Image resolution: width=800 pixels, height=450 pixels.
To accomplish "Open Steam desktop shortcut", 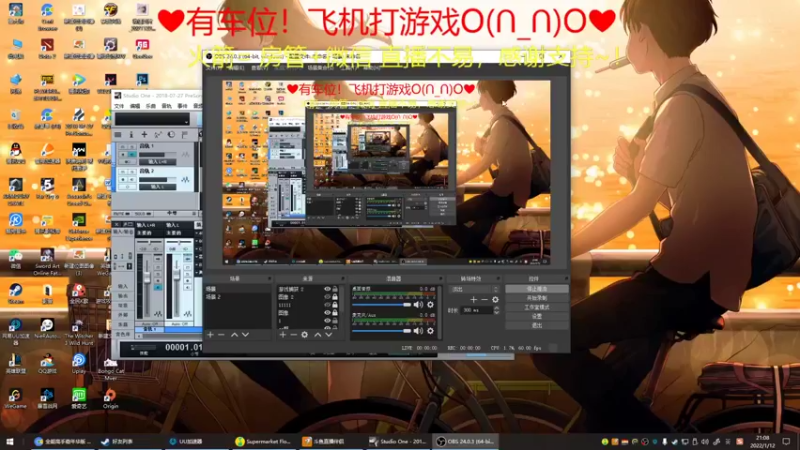I will pyautogui.click(x=15, y=293).
